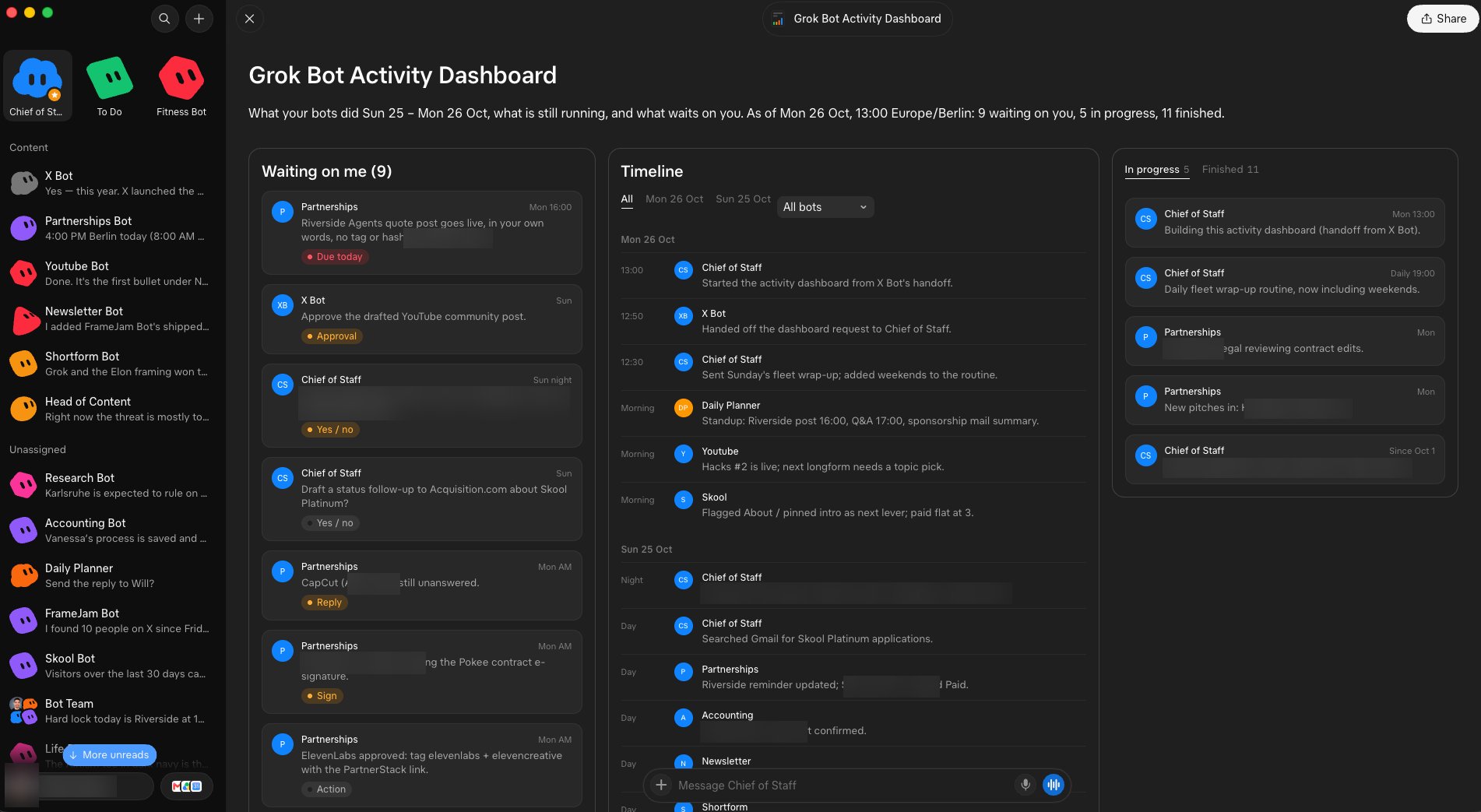Click the More unreads button

point(110,754)
